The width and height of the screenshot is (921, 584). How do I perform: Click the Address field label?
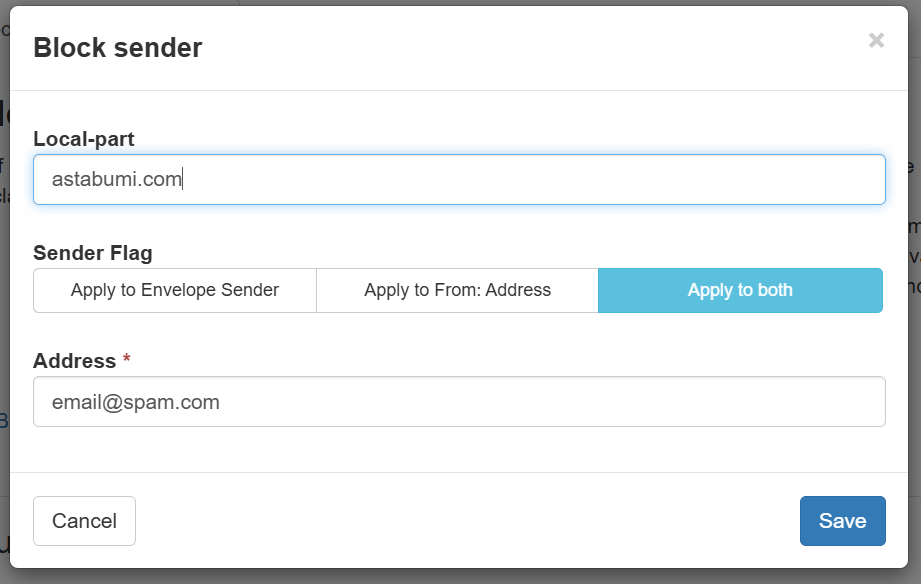74,361
